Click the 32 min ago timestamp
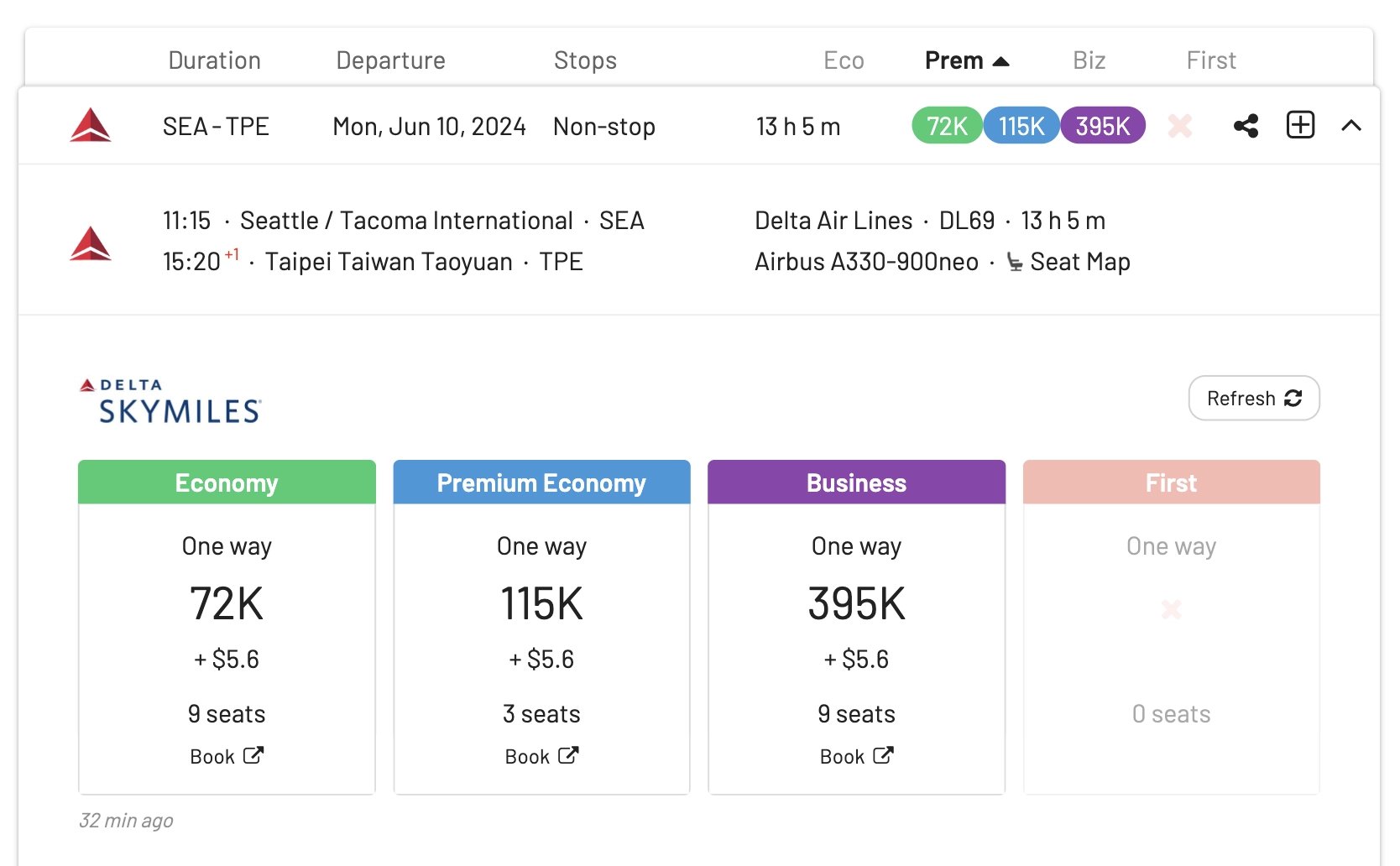 (126, 821)
